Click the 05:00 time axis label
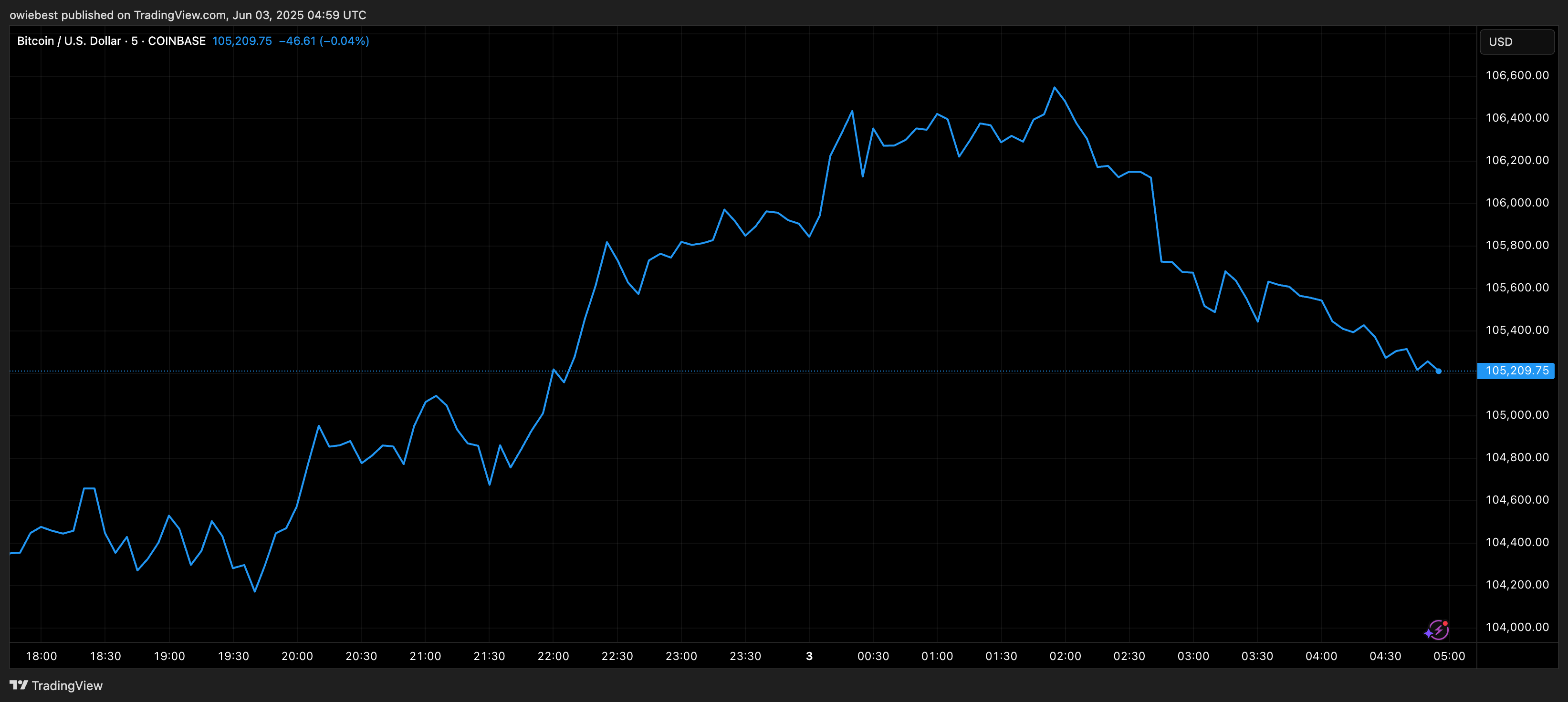Viewport: 1568px width, 702px height. click(1449, 656)
